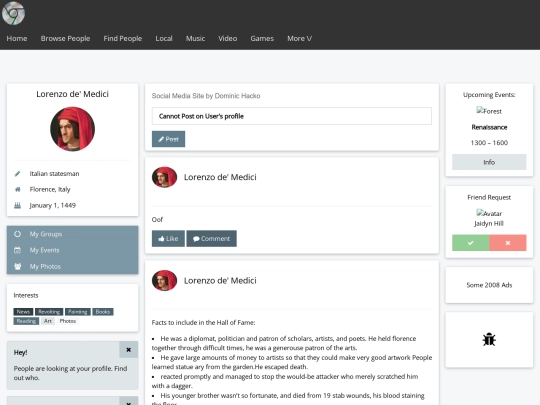The height and width of the screenshot is (405, 540).
Task: Click the users icon next to My Photos
Action: [18, 267]
